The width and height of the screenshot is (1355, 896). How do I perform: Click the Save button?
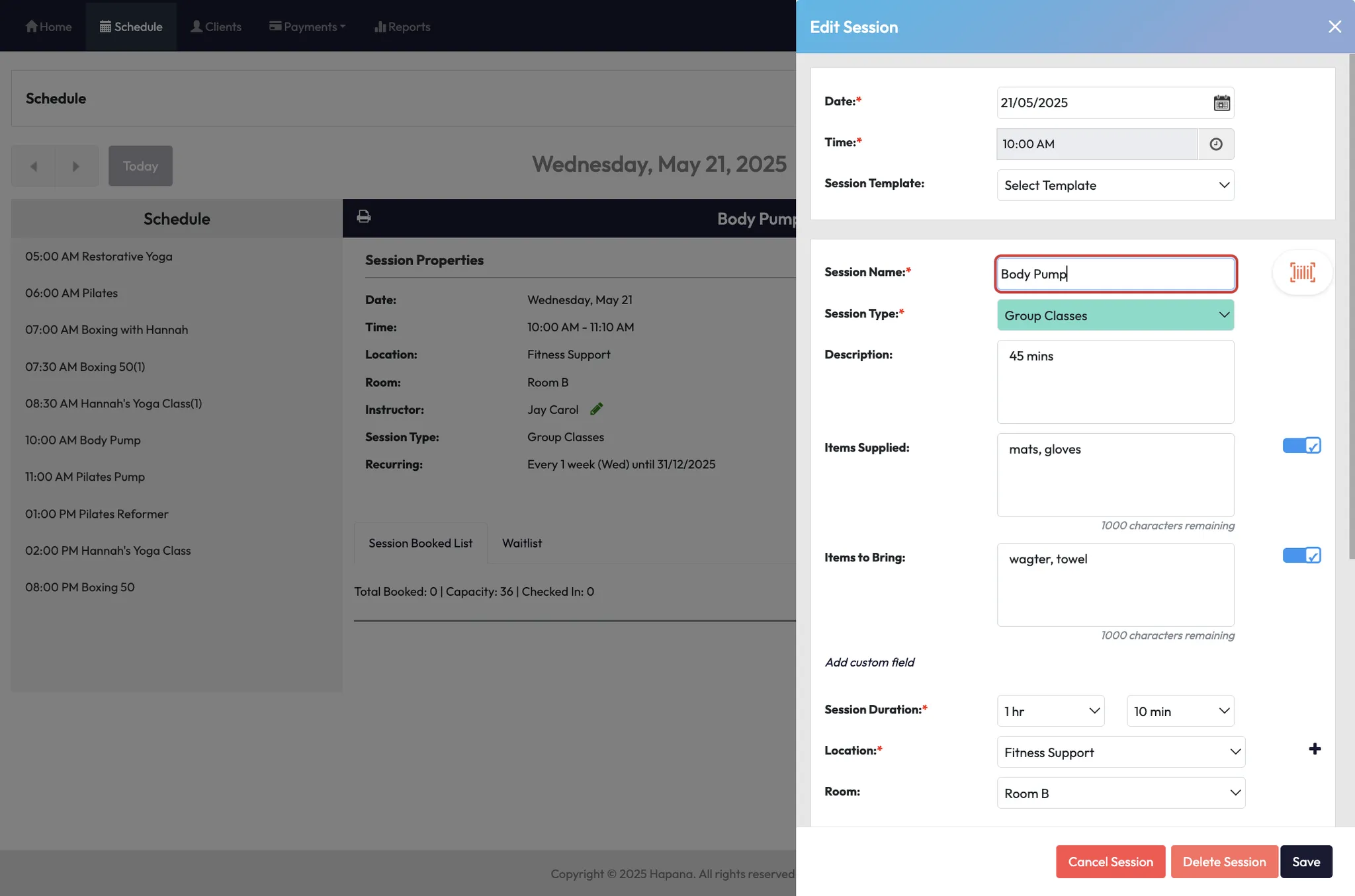click(x=1305, y=862)
